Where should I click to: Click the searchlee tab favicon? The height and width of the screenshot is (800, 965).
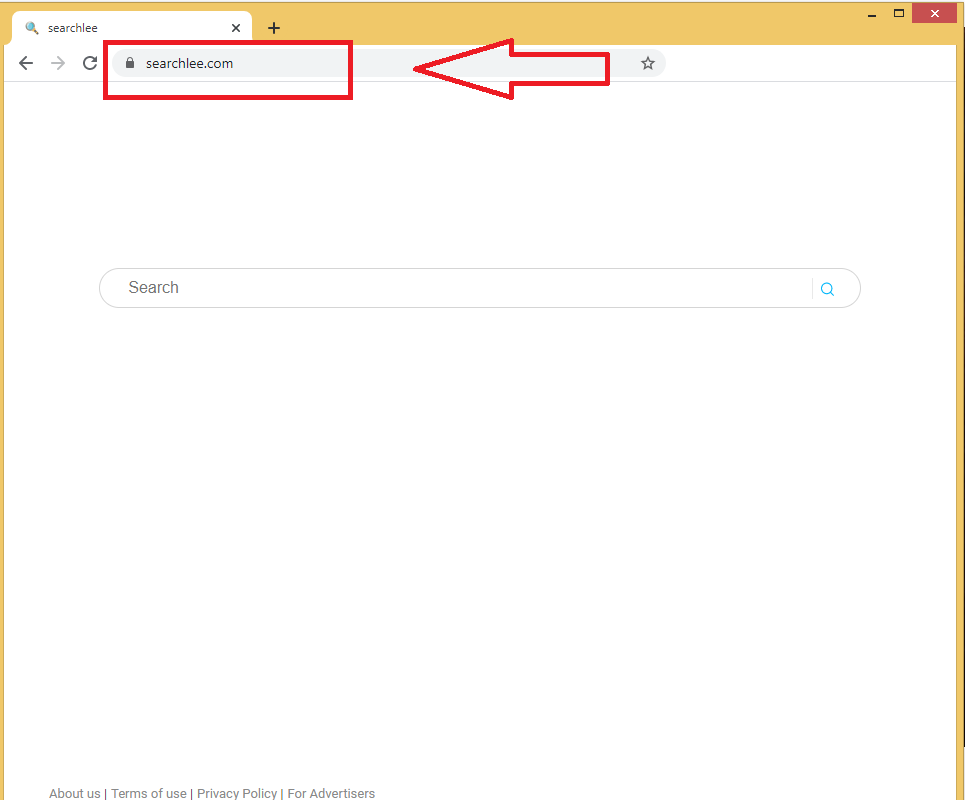[32, 28]
